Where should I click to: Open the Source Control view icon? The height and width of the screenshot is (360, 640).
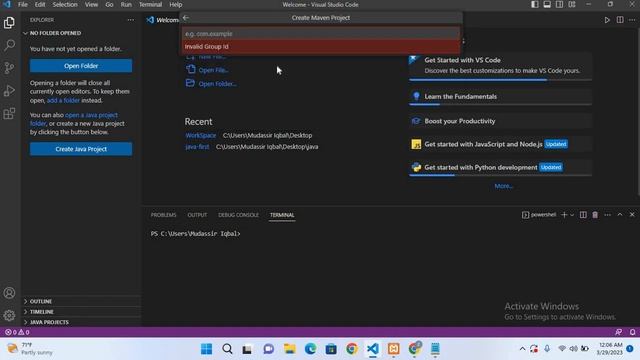(x=9, y=68)
